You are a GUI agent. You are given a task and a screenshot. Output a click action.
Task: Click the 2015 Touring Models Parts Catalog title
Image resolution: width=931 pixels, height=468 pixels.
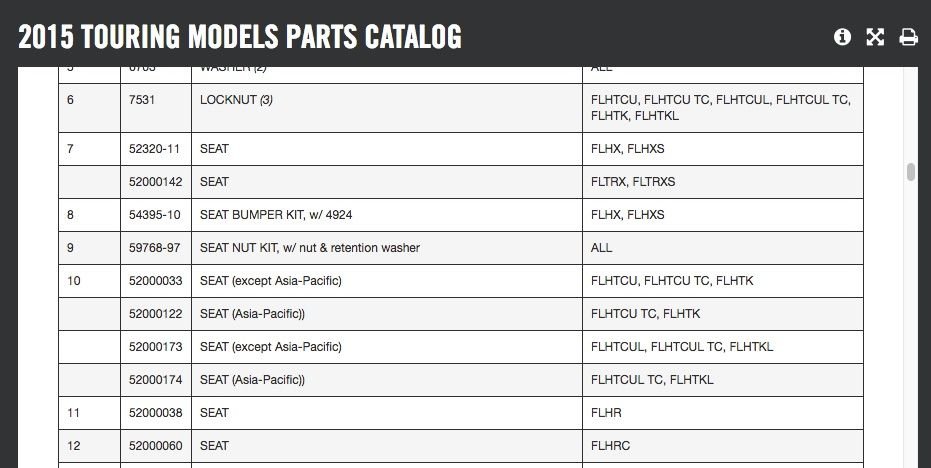click(240, 37)
